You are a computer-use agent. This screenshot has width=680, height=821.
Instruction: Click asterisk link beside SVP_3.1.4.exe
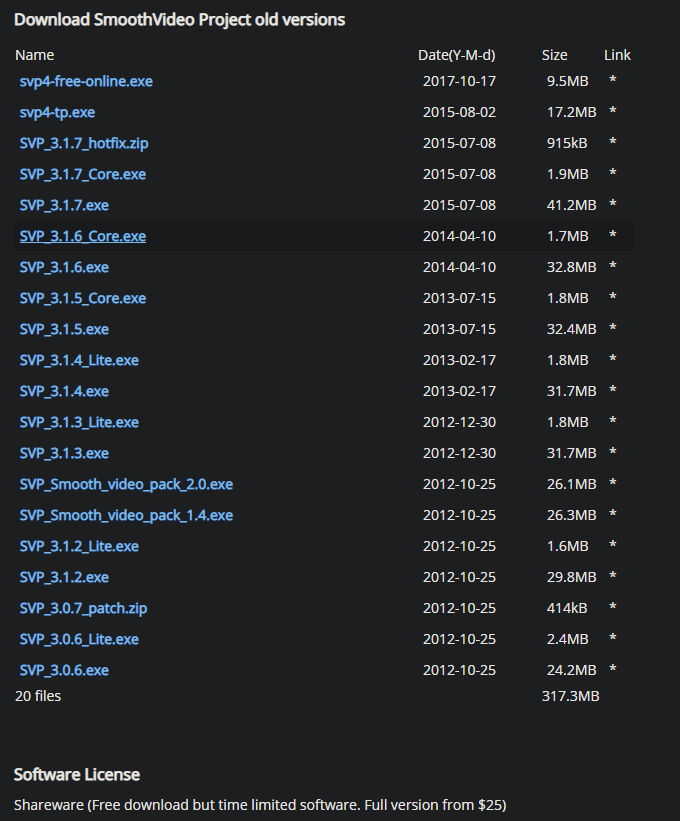click(x=612, y=392)
